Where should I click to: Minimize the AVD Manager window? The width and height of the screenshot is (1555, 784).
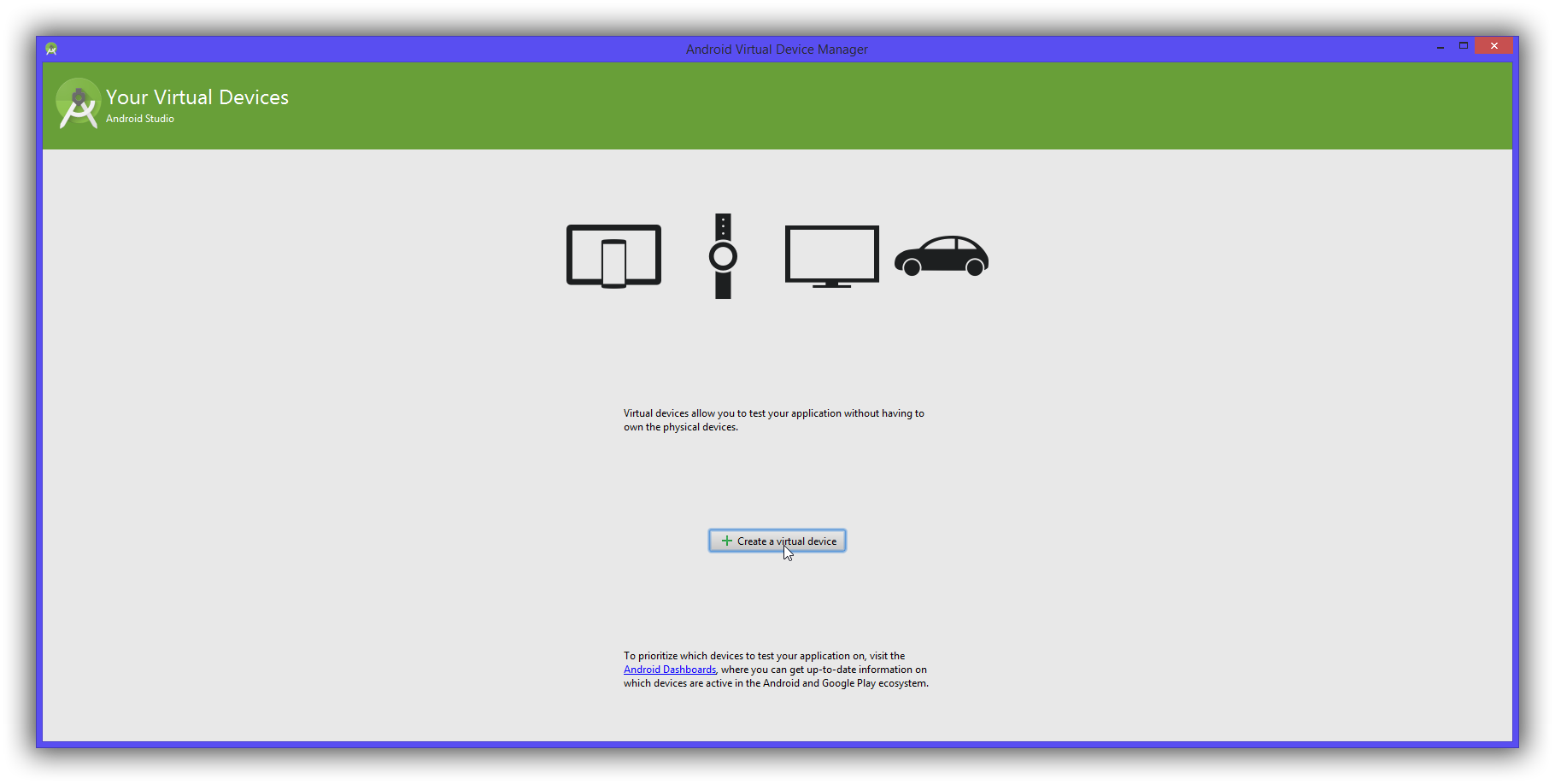pos(1441,47)
